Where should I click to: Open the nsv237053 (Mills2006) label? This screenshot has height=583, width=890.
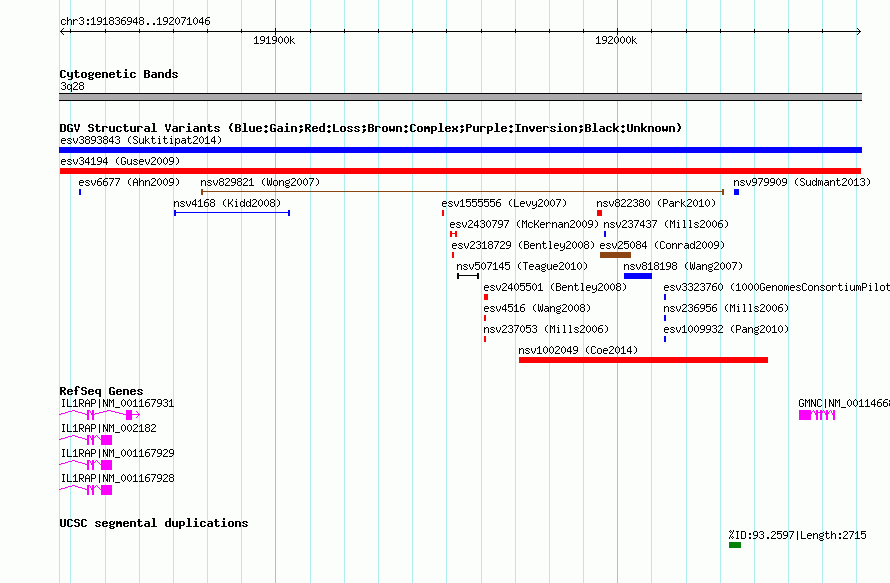(546, 329)
